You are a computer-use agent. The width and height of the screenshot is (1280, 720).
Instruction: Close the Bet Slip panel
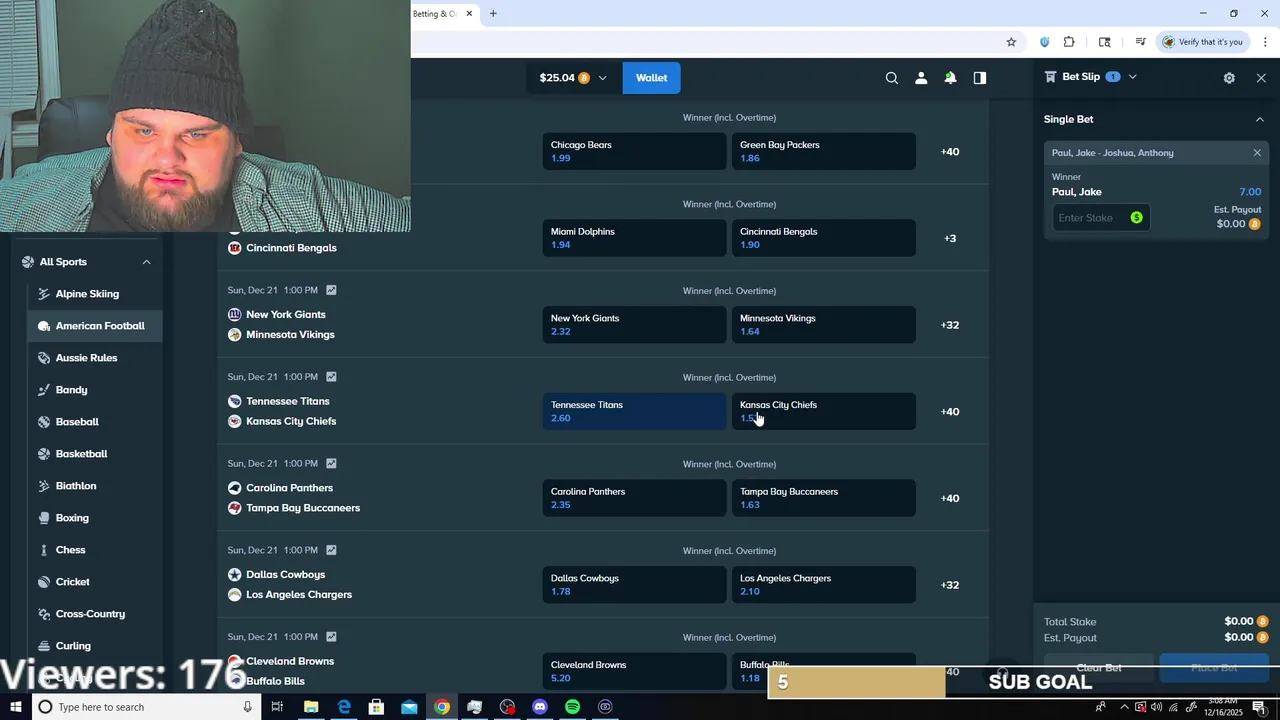point(1261,78)
